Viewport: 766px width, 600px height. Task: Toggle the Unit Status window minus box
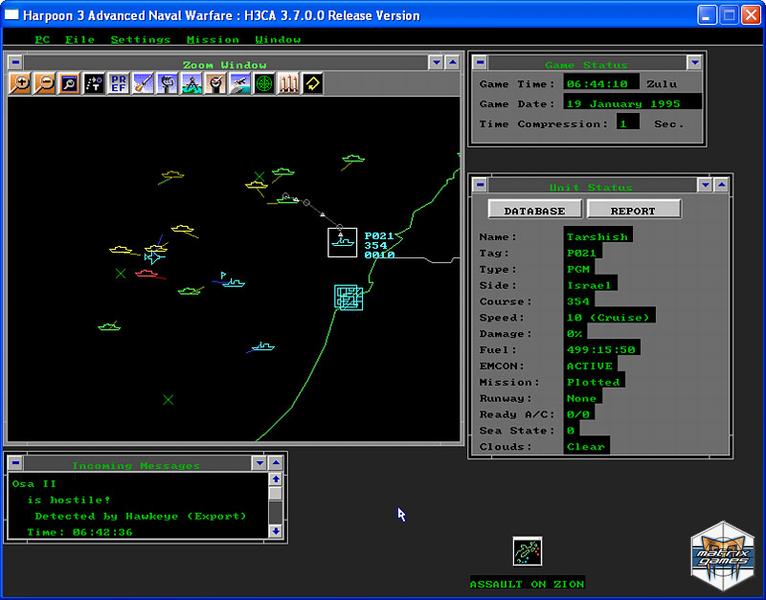480,185
